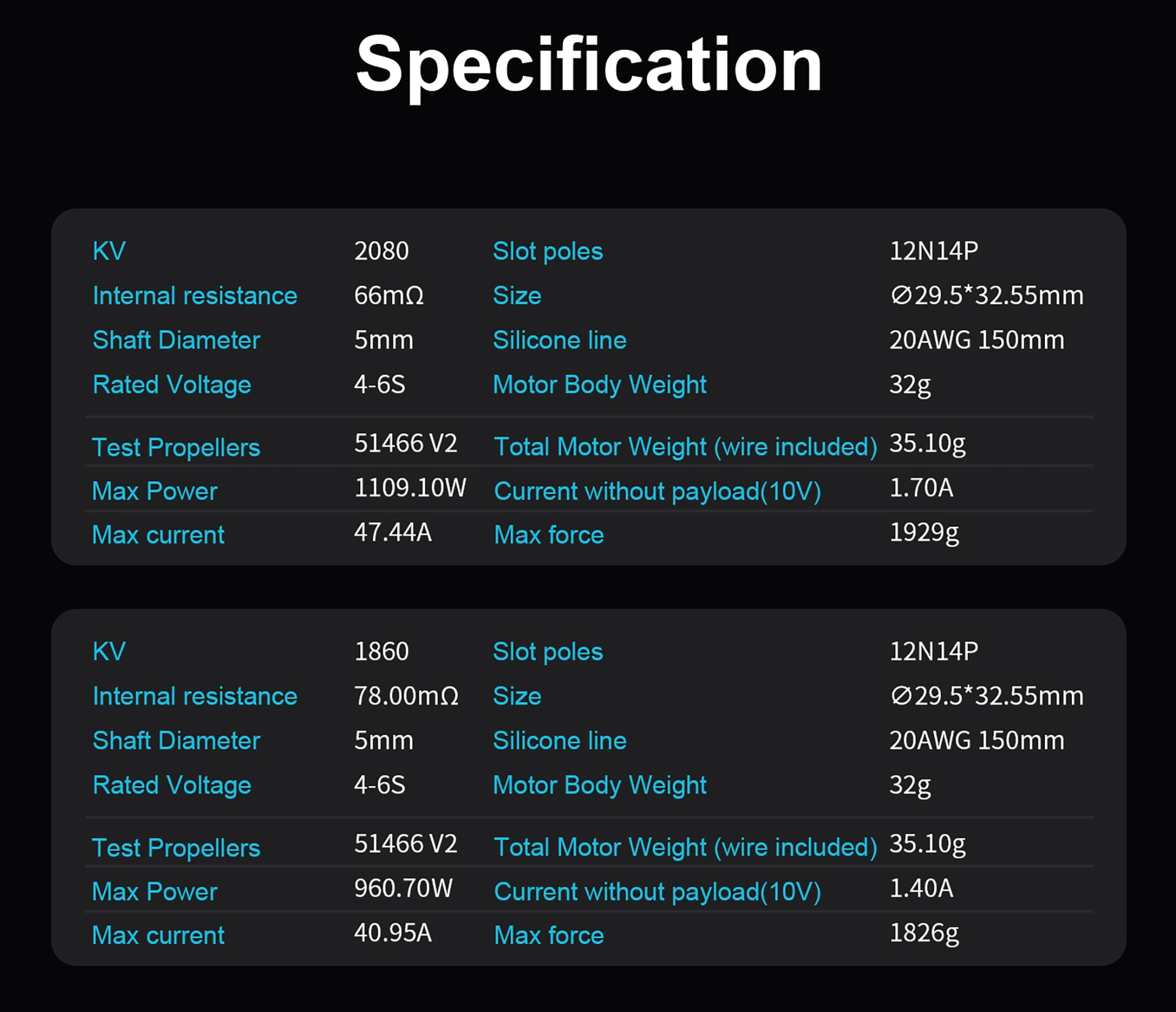
Task: Select the 1860 KV value
Action: tap(381, 651)
